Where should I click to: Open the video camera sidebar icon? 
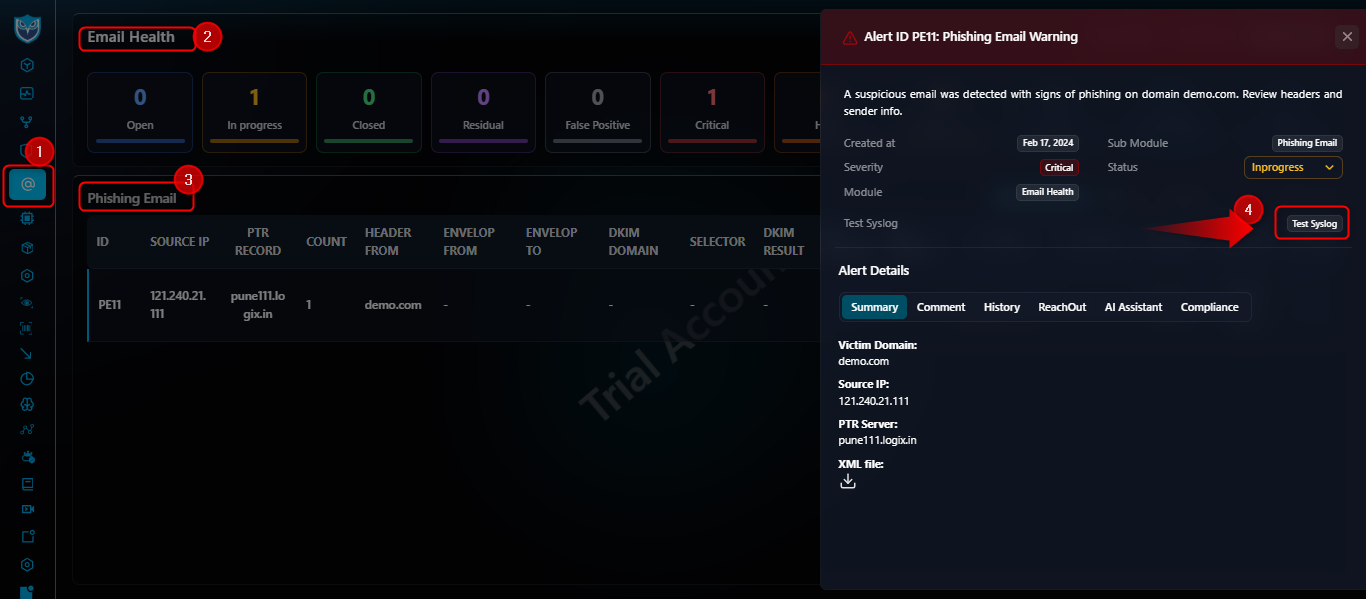pyautogui.click(x=28, y=509)
